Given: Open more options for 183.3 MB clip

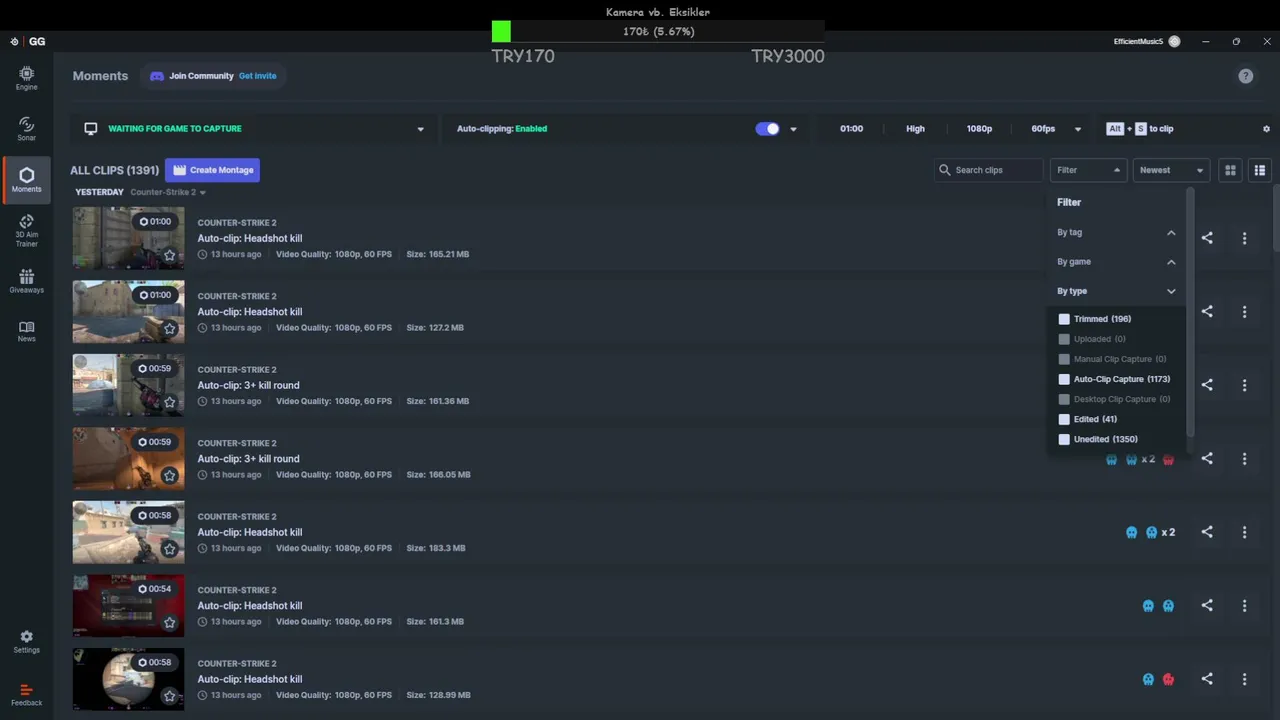Looking at the screenshot, I should pyautogui.click(x=1244, y=532).
